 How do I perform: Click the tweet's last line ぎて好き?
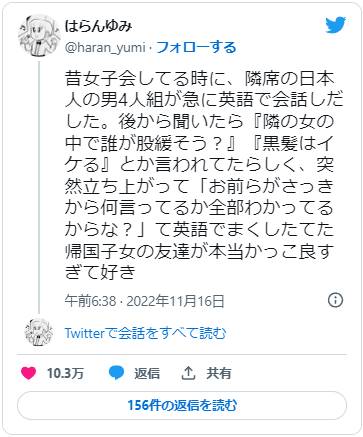(100, 272)
